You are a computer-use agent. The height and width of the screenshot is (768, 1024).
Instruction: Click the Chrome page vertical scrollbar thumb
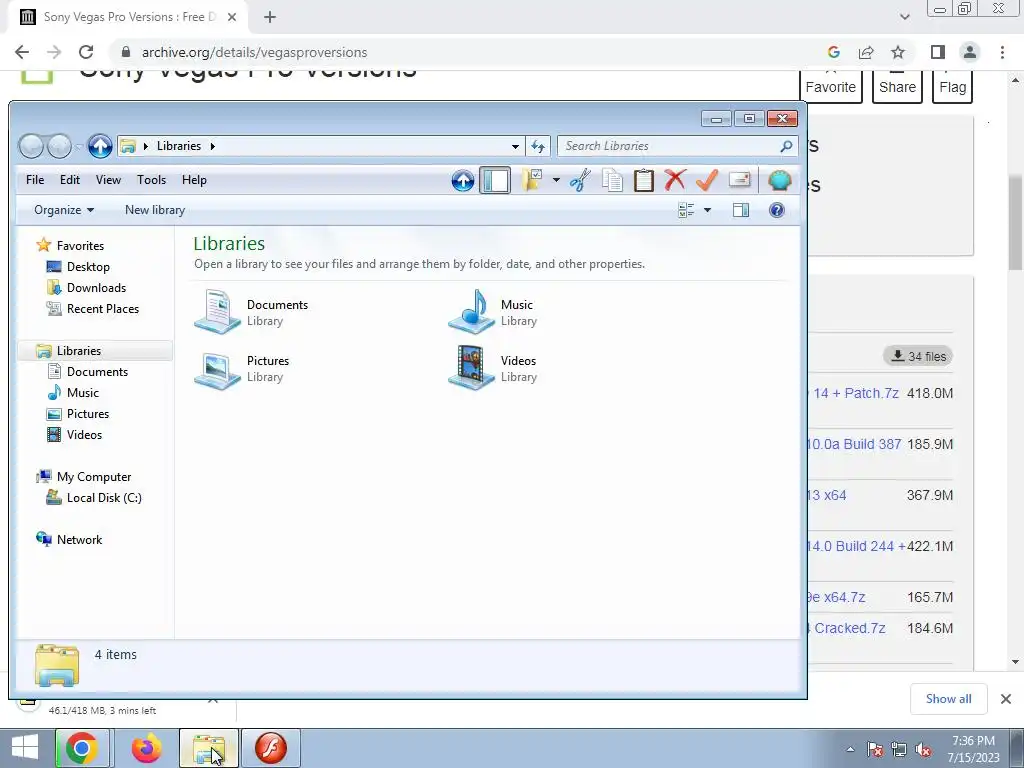(1016, 222)
